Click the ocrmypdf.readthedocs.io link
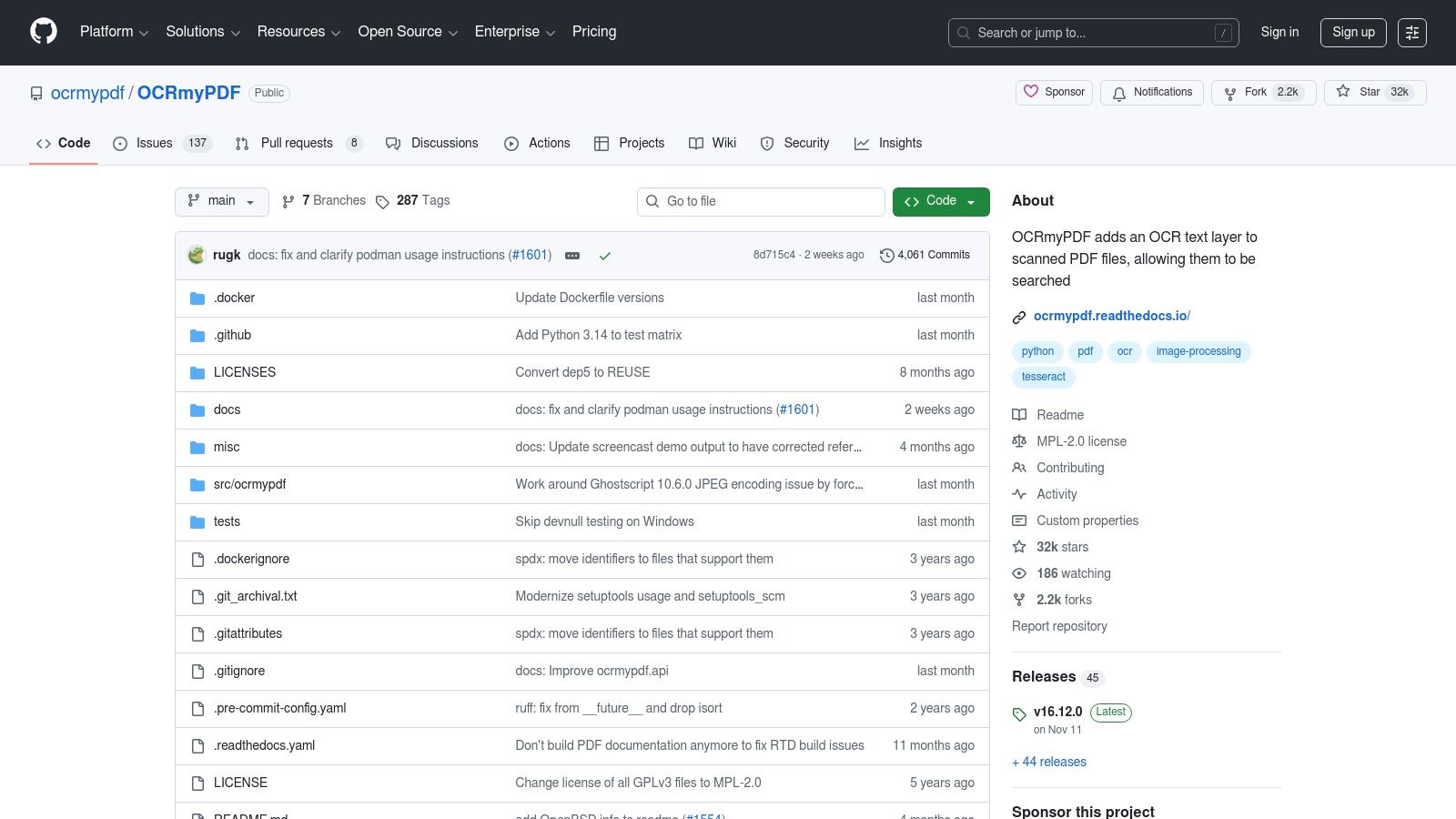The width and height of the screenshot is (1456, 819). [1110, 316]
